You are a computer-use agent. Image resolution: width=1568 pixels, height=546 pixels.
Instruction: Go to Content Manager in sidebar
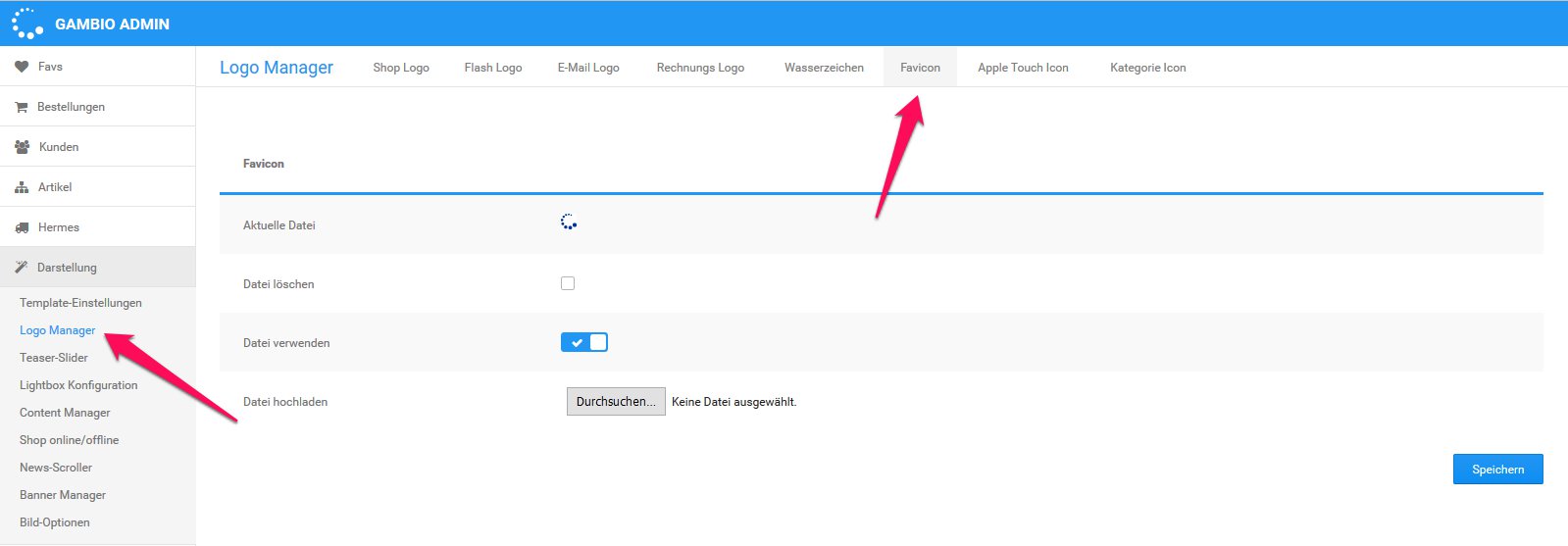(65, 413)
